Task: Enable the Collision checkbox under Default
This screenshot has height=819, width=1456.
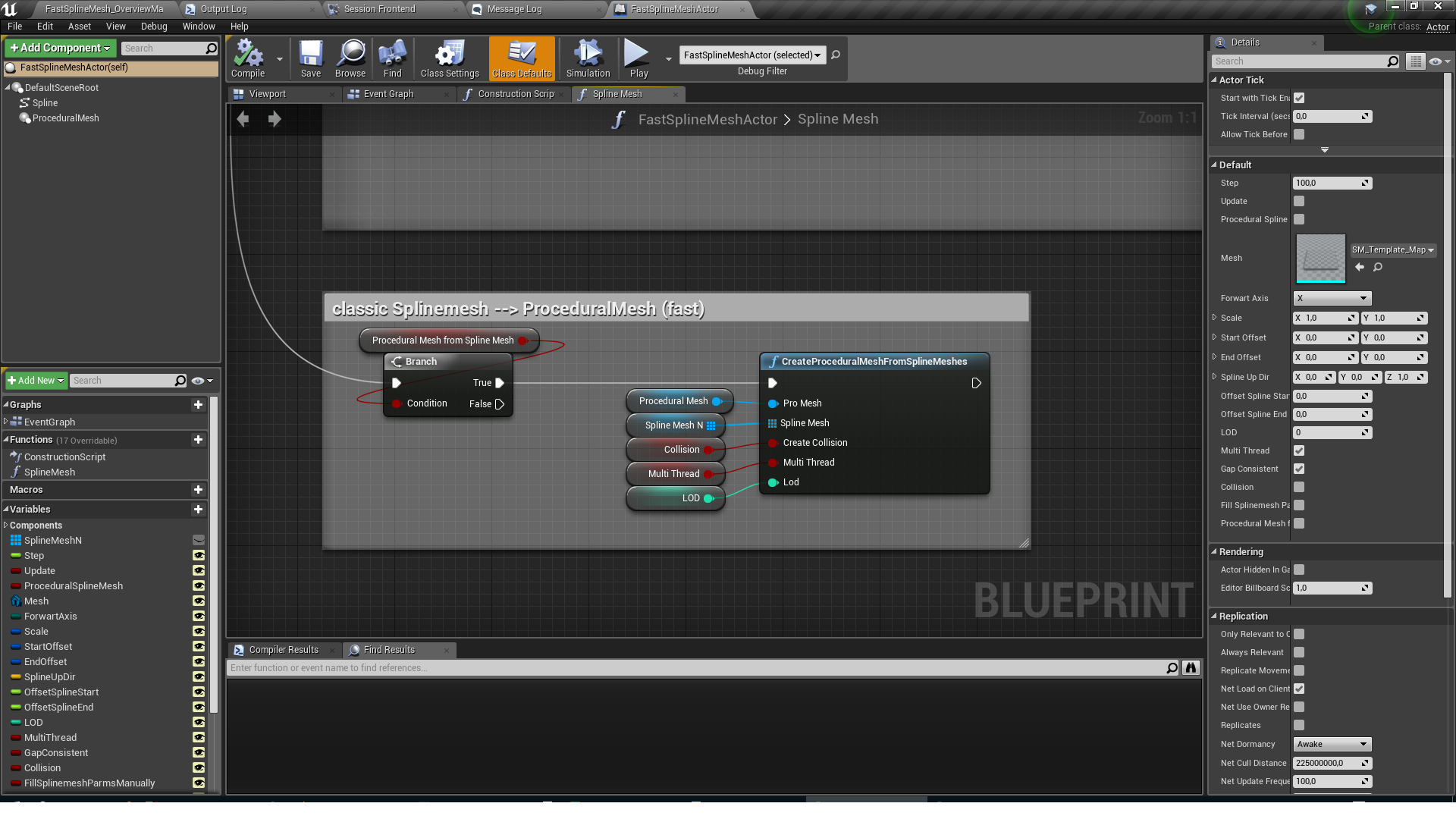Action: pos(1299,487)
